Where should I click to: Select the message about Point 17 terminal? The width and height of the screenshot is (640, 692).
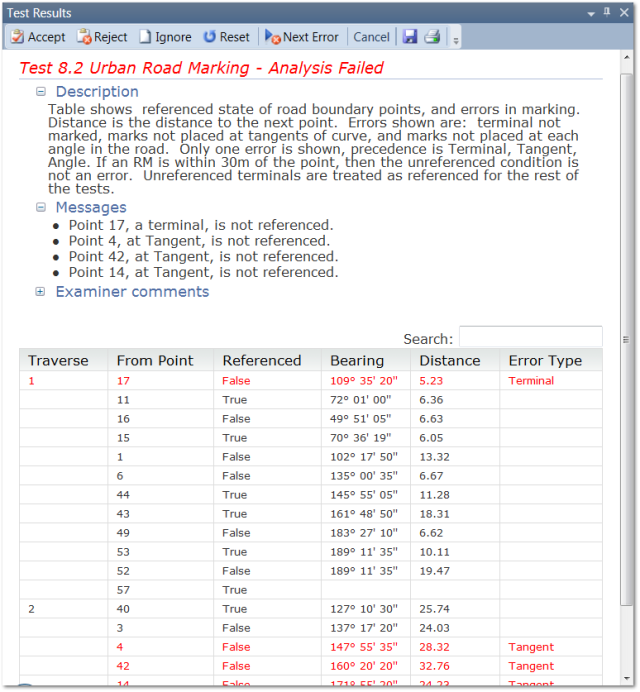pos(201,225)
